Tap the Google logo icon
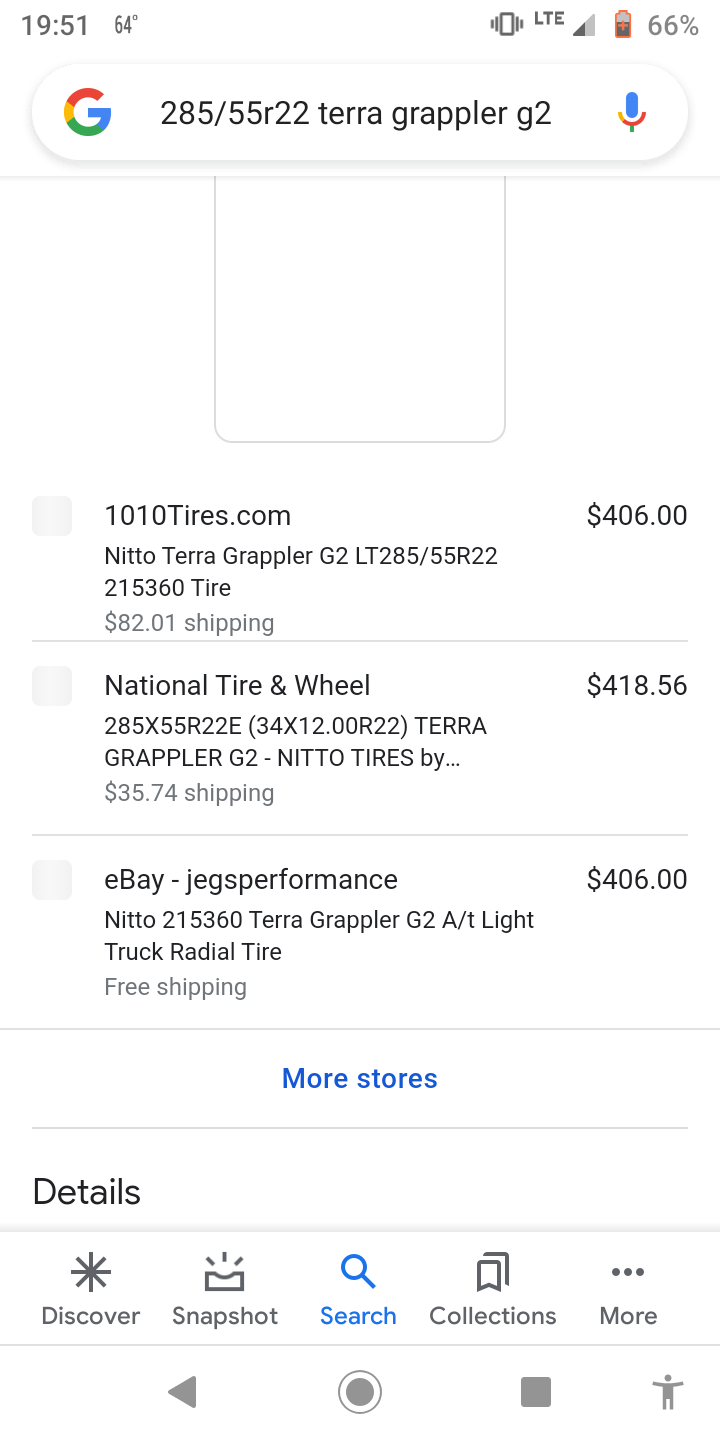720x1440 pixels. pos(88,113)
